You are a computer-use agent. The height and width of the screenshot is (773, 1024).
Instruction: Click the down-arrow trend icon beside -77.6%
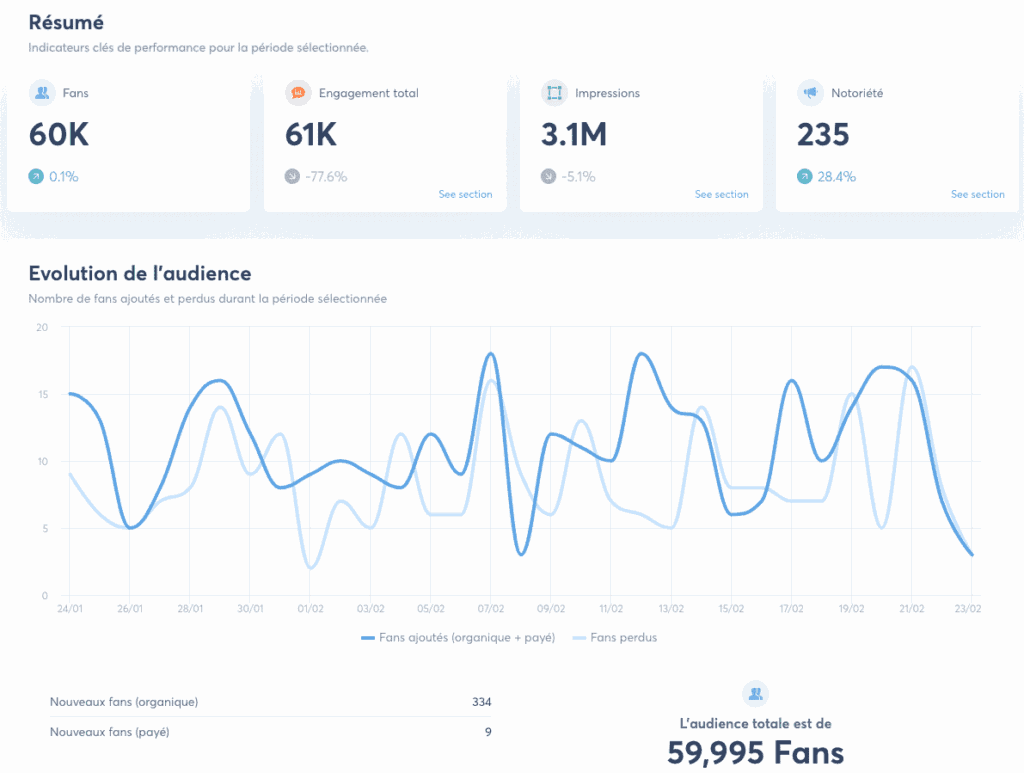coord(292,177)
